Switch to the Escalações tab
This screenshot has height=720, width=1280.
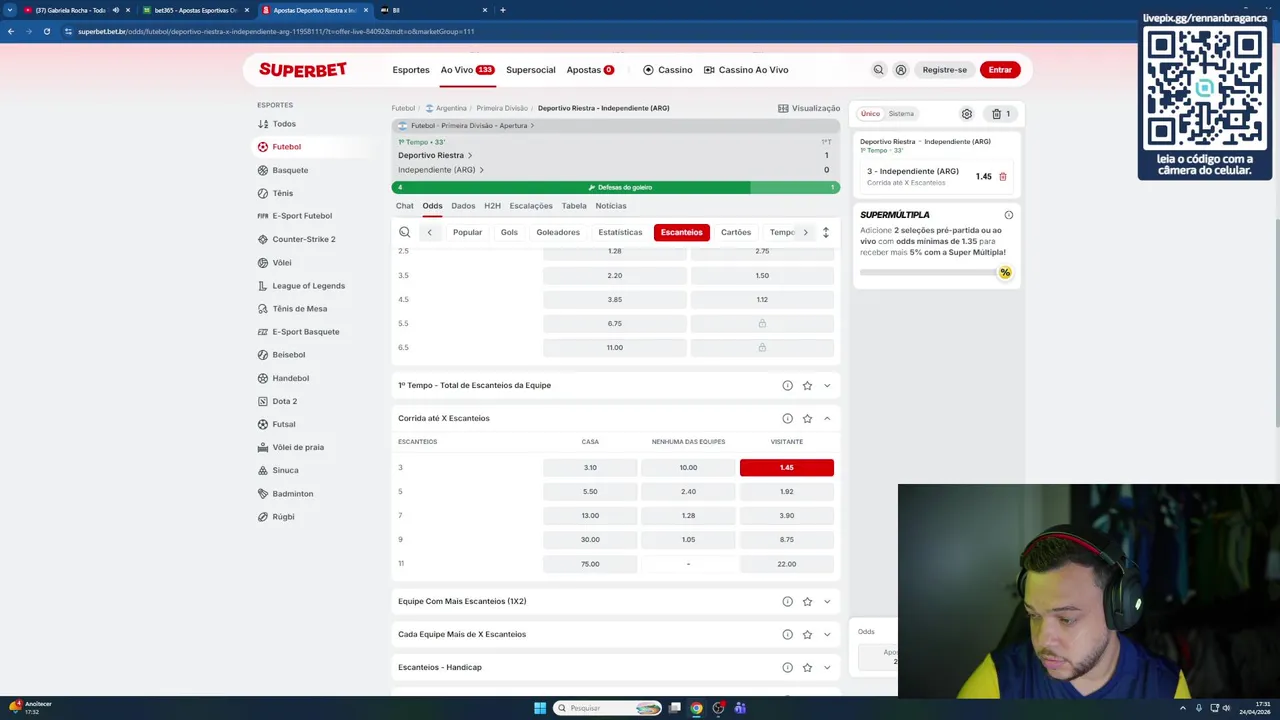coord(531,206)
